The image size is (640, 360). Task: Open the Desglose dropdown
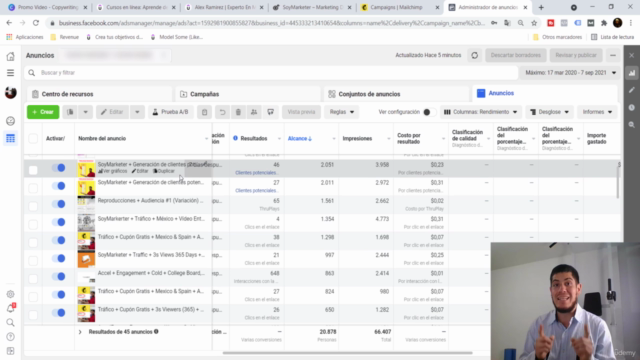549,112
